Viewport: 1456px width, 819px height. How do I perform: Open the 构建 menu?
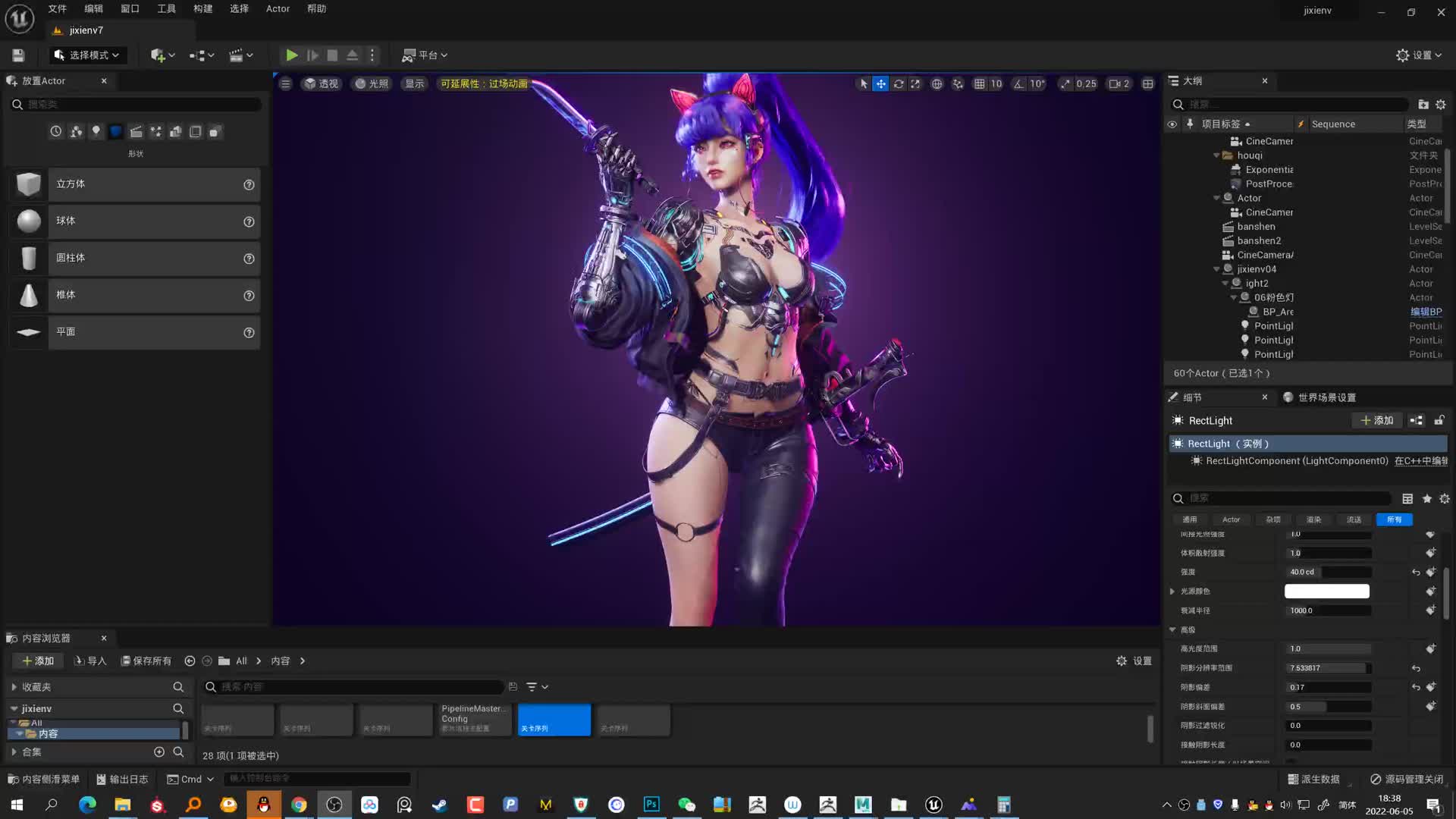203,9
